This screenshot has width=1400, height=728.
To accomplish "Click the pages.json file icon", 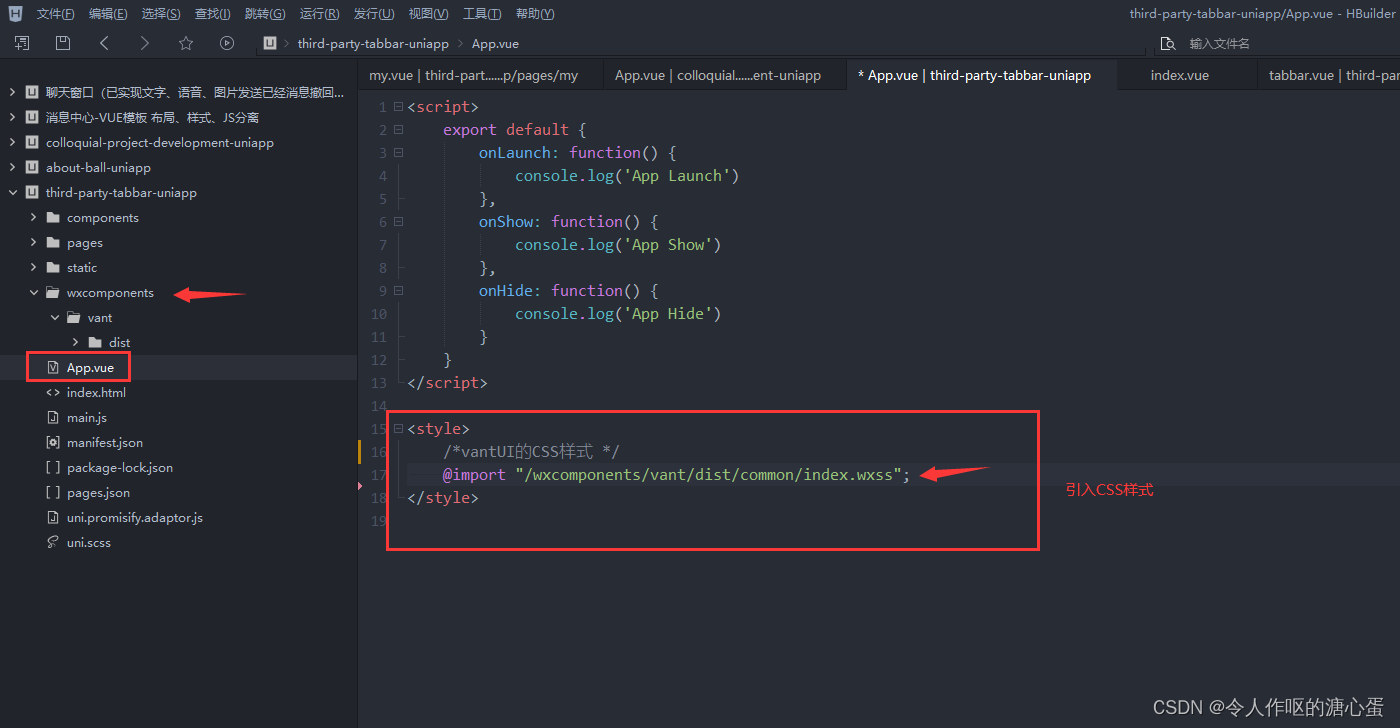I will click(x=53, y=492).
